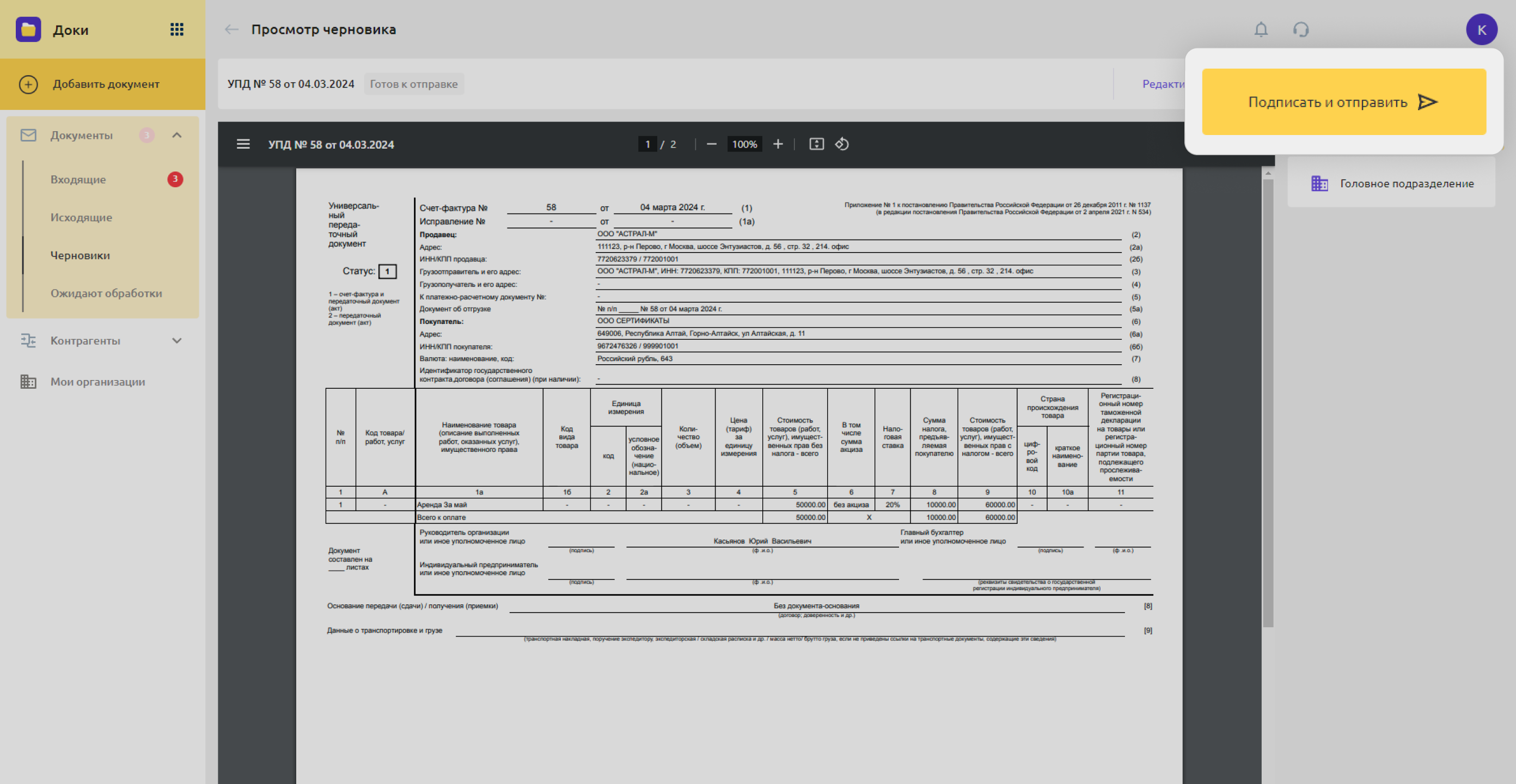This screenshot has height=784, width=1516.
Task: Open the user avatar K menu
Action: [x=1481, y=29]
